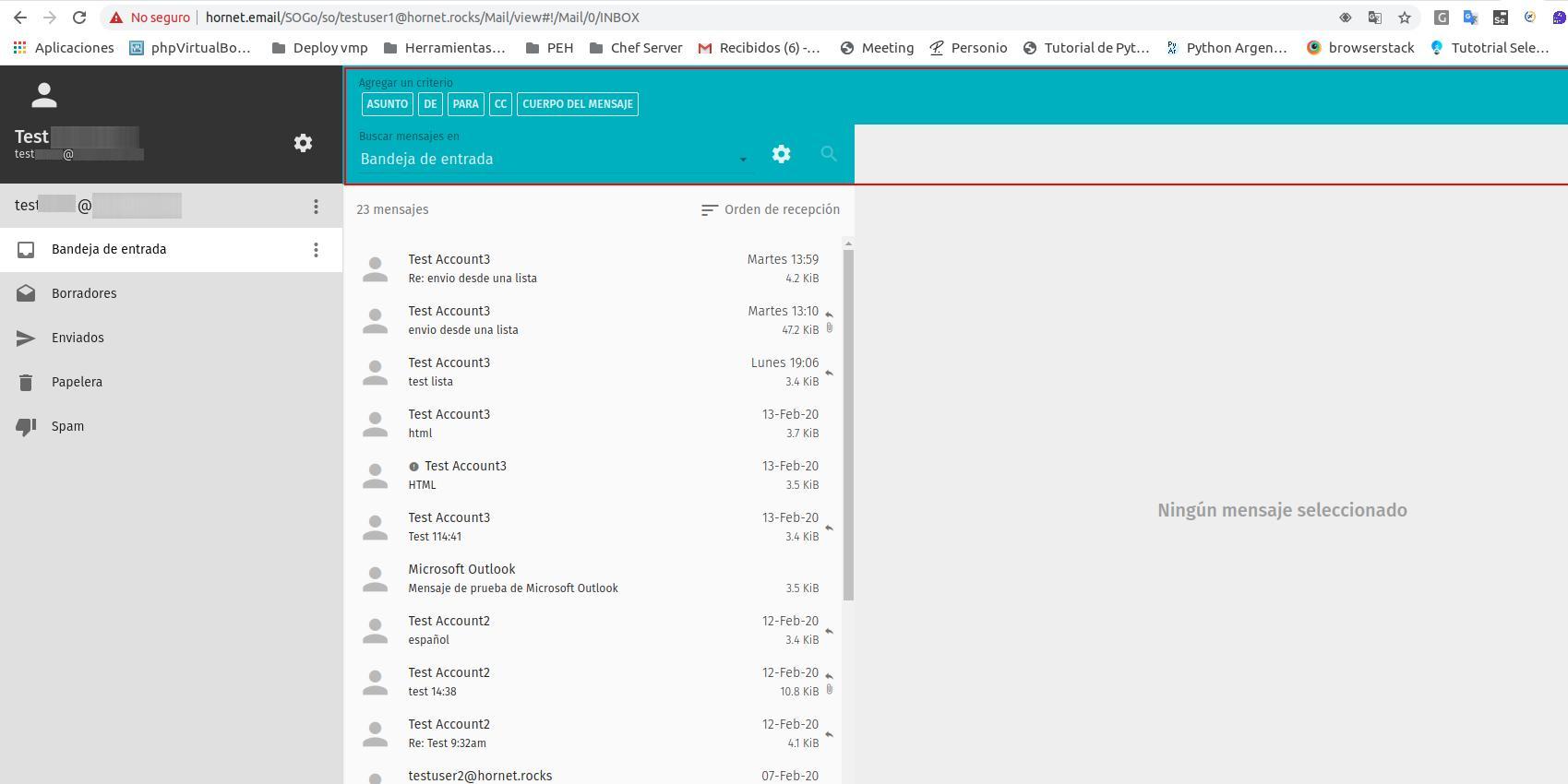The width and height of the screenshot is (1568, 784).
Task: Toggle the PARA search criterion
Action: coord(465,104)
